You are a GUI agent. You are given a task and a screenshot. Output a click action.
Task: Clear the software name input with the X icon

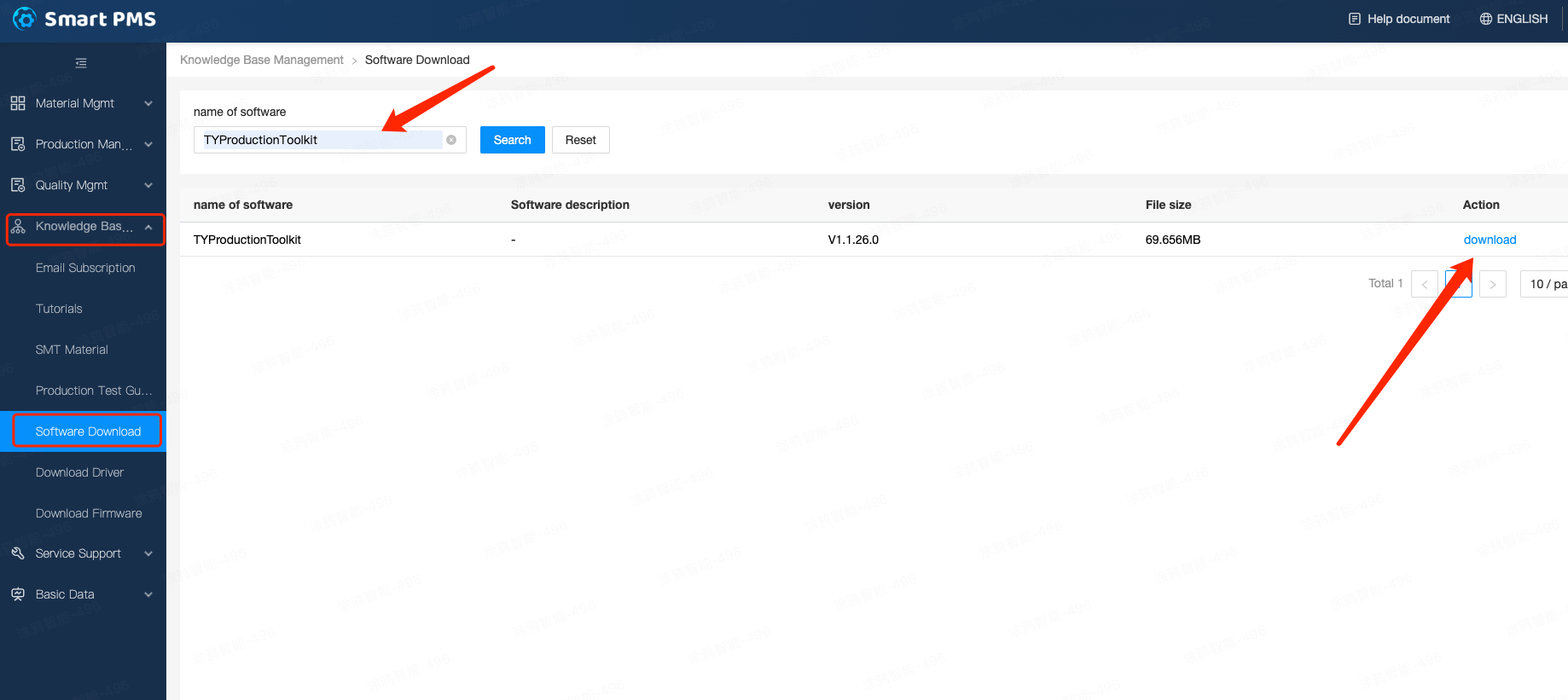[451, 140]
